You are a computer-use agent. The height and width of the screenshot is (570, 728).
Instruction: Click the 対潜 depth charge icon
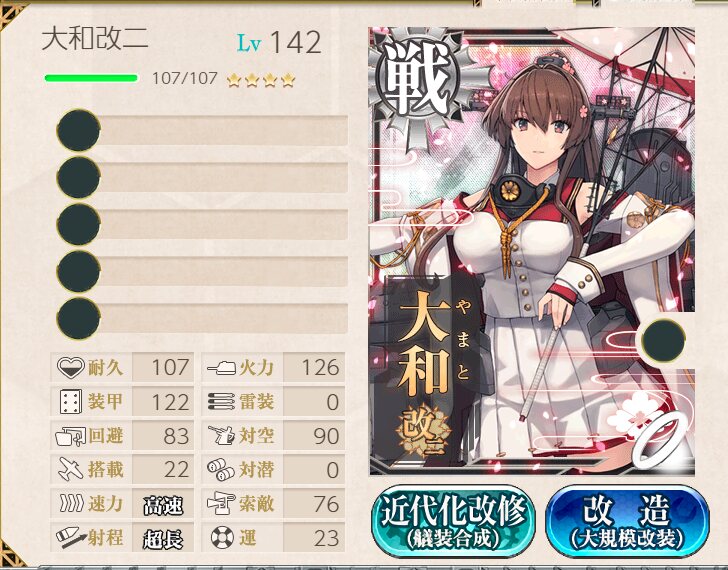click(221, 469)
